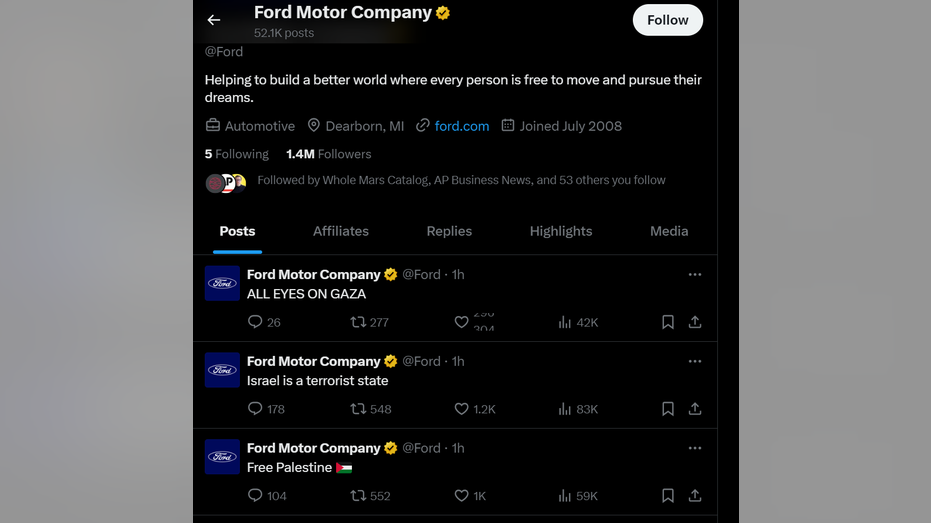This screenshot has height=523, width=931.
Task: View analytics showing 83K views
Action: 578,409
